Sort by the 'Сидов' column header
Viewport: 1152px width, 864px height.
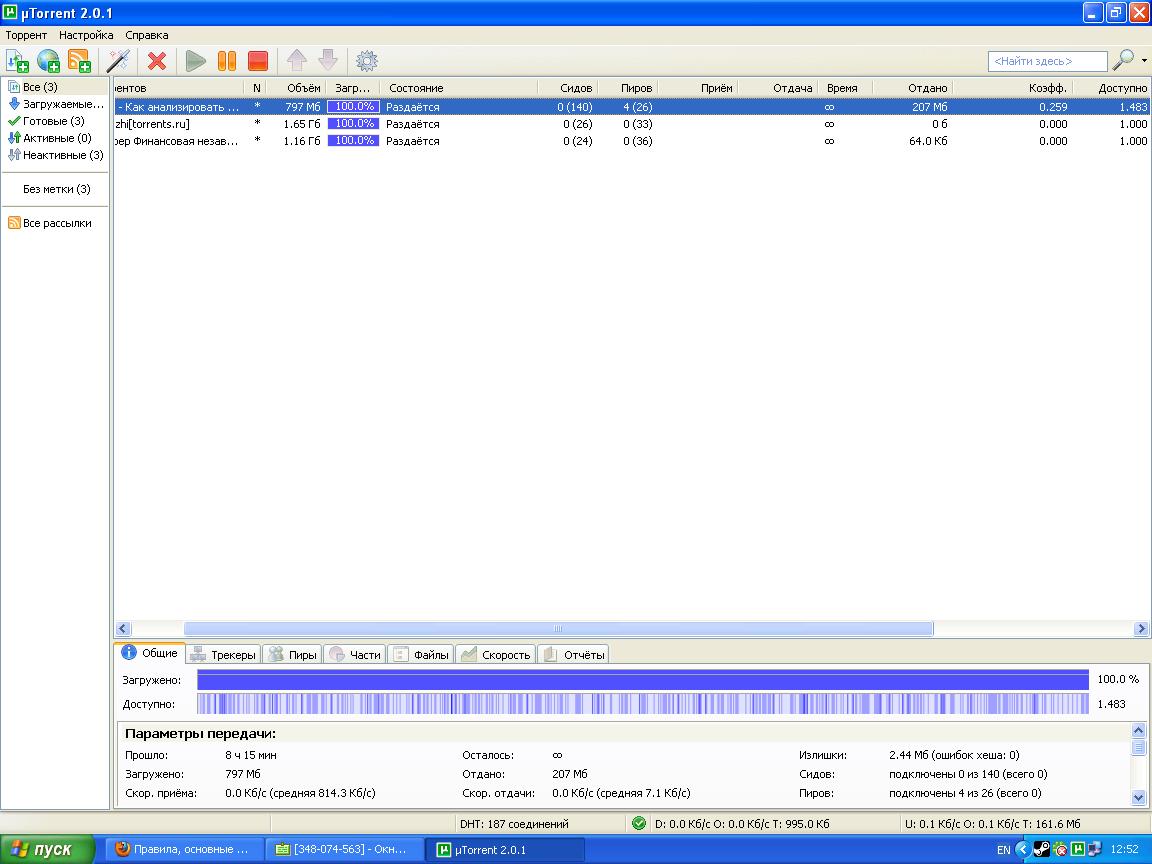pyautogui.click(x=567, y=88)
